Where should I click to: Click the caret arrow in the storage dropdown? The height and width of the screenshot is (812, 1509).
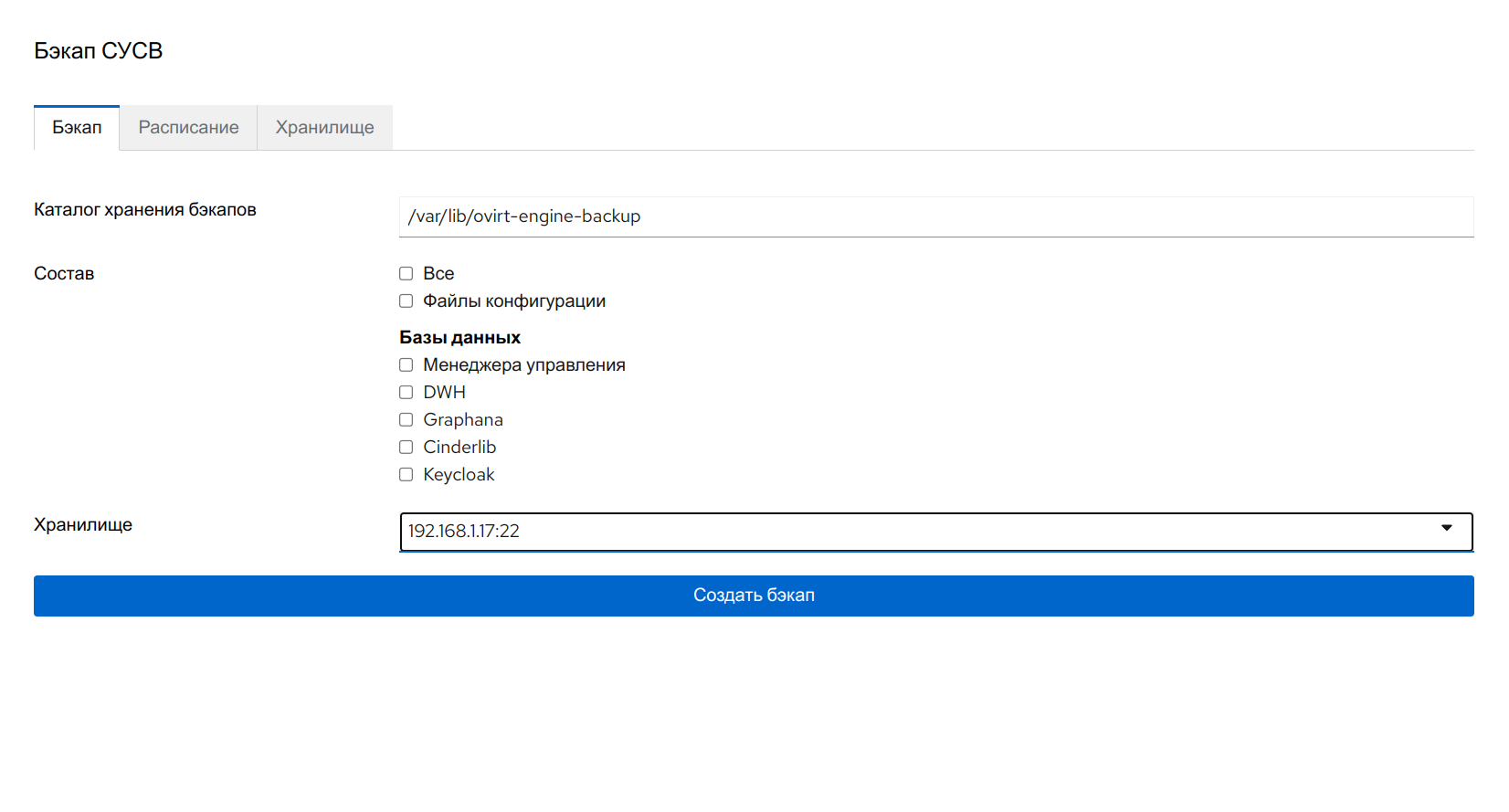coord(1446,528)
